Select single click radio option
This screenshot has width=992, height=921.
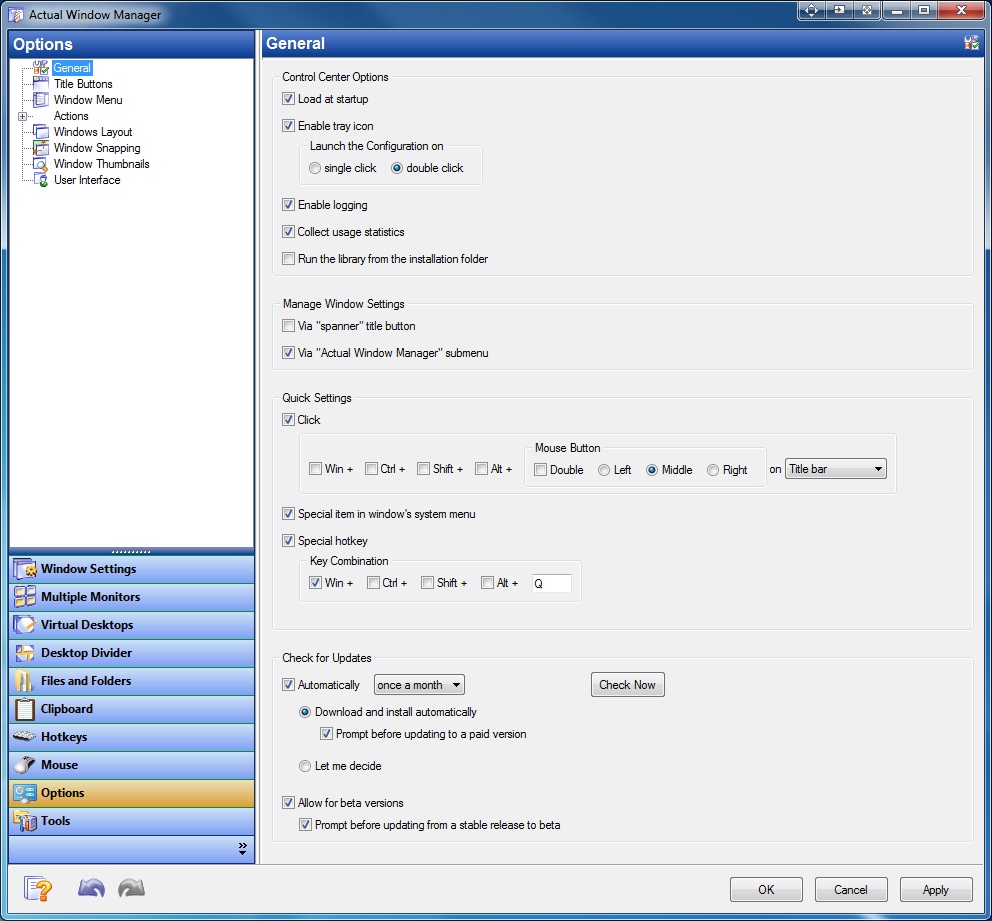314,168
